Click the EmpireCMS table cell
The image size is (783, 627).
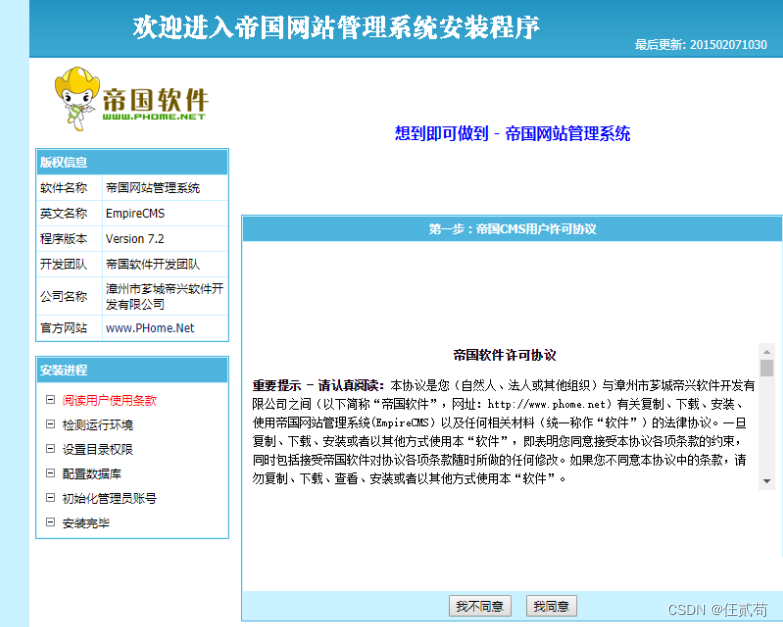(x=165, y=214)
